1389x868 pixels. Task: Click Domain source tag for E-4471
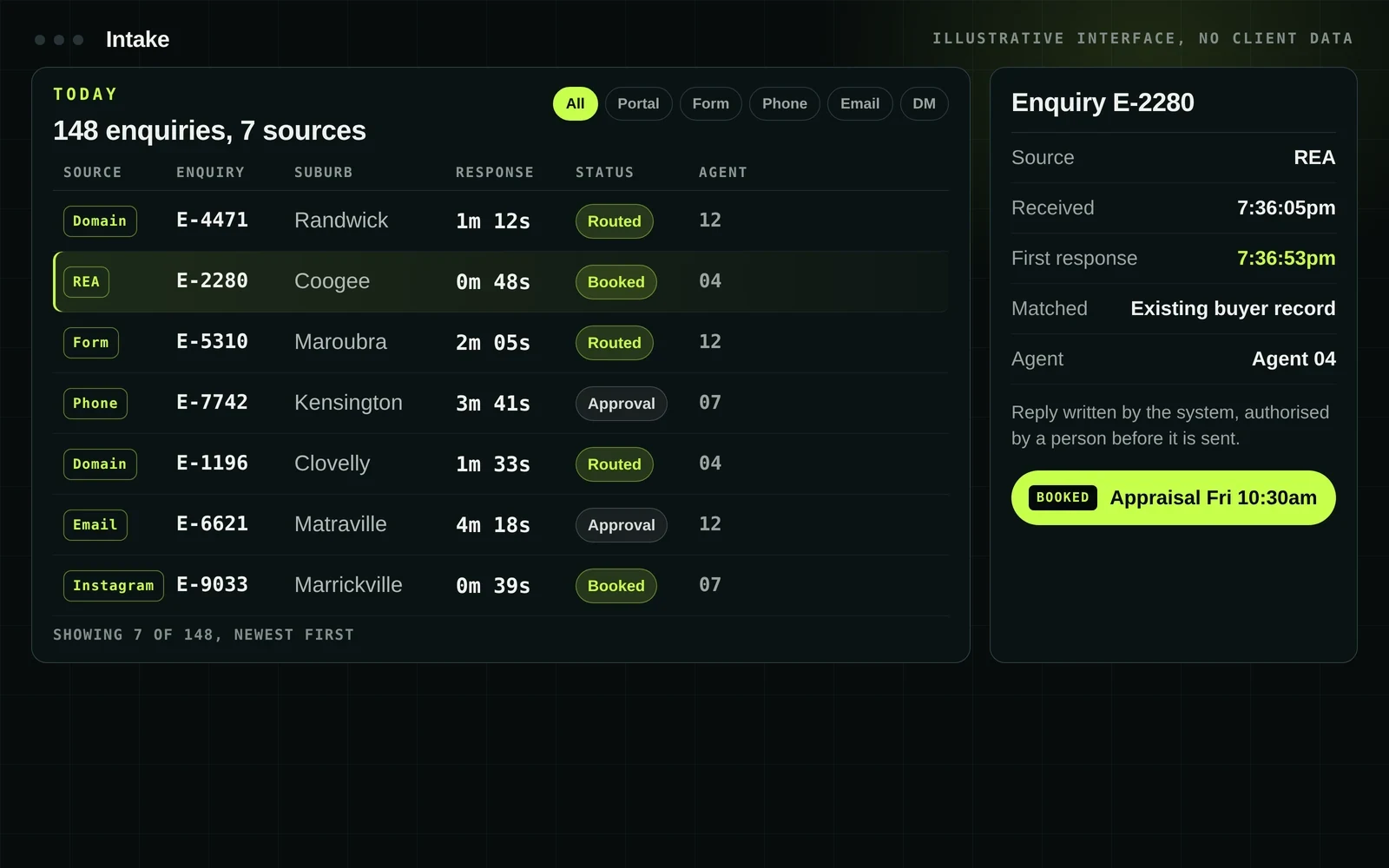click(100, 220)
